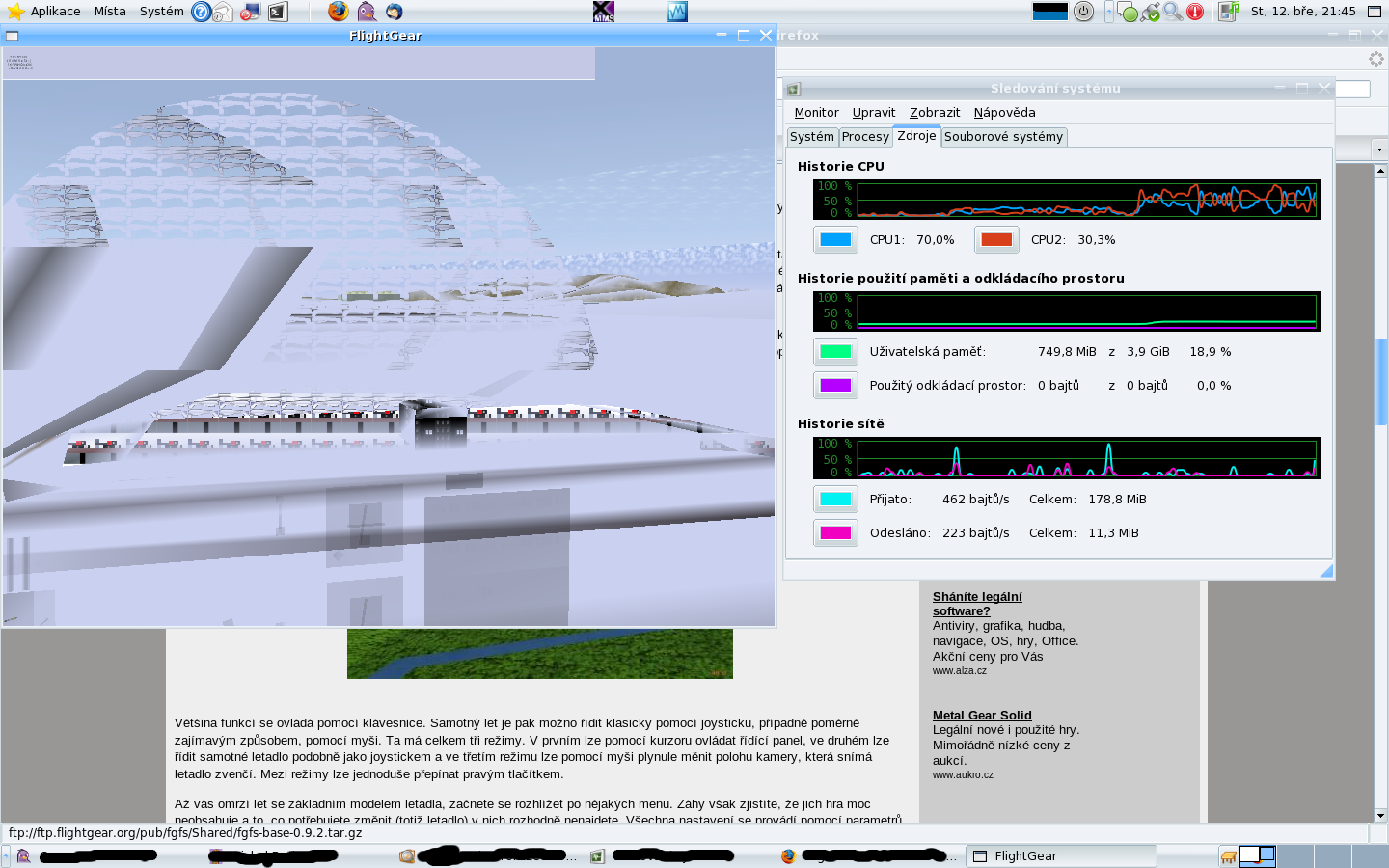Image resolution: width=1389 pixels, height=868 pixels.
Task: Click the FlightGear taskbar button
Action: [x=1062, y=856]
